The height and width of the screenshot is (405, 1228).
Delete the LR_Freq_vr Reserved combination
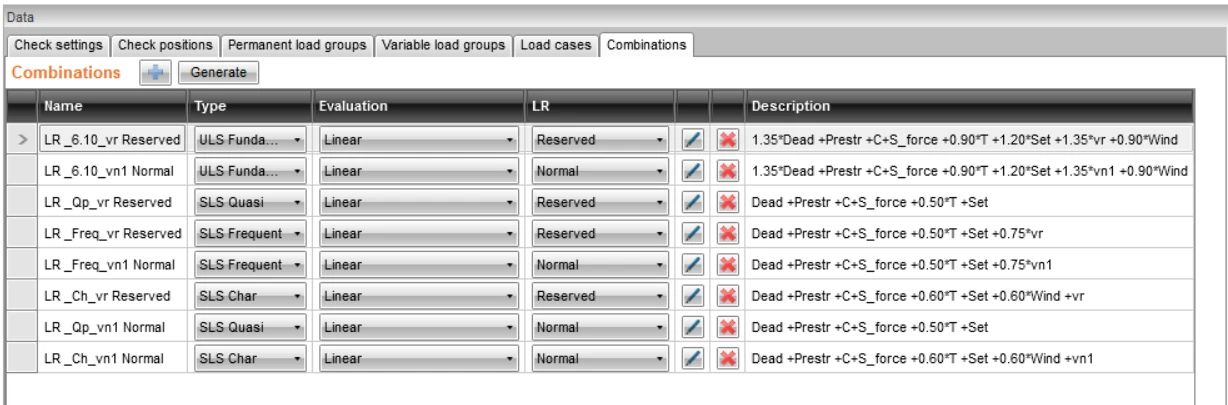(x=726, y=234)
